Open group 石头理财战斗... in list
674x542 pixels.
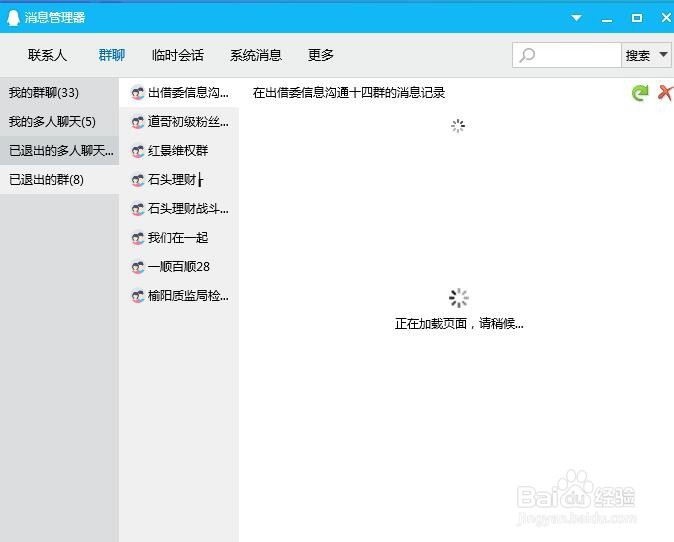tap(179, 209)
